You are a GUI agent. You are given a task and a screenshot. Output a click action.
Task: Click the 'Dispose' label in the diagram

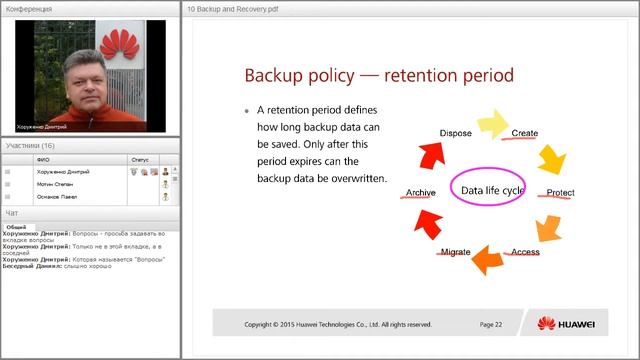456,133
